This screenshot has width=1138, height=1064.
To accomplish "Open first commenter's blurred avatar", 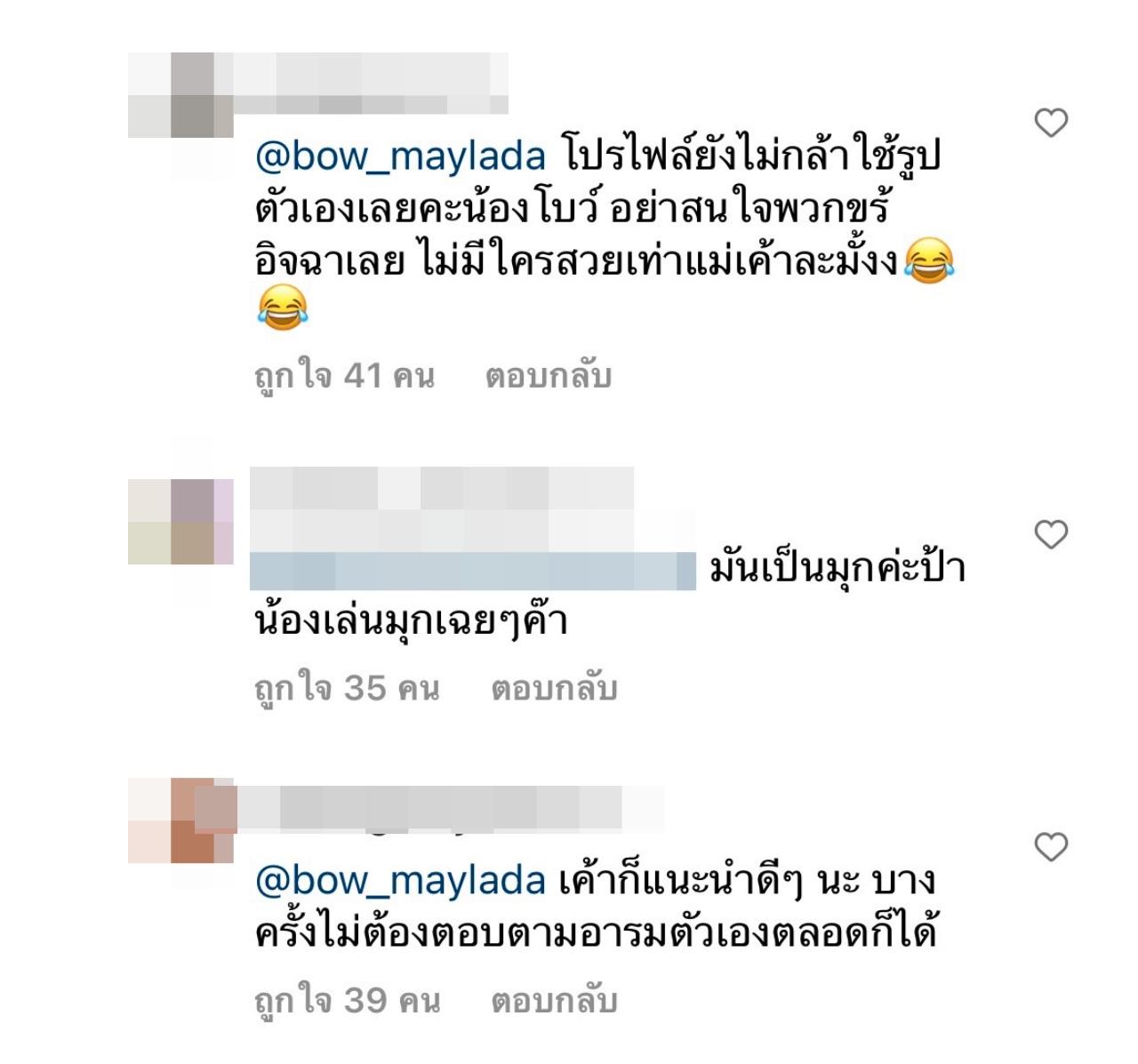I will pos(180,95).
